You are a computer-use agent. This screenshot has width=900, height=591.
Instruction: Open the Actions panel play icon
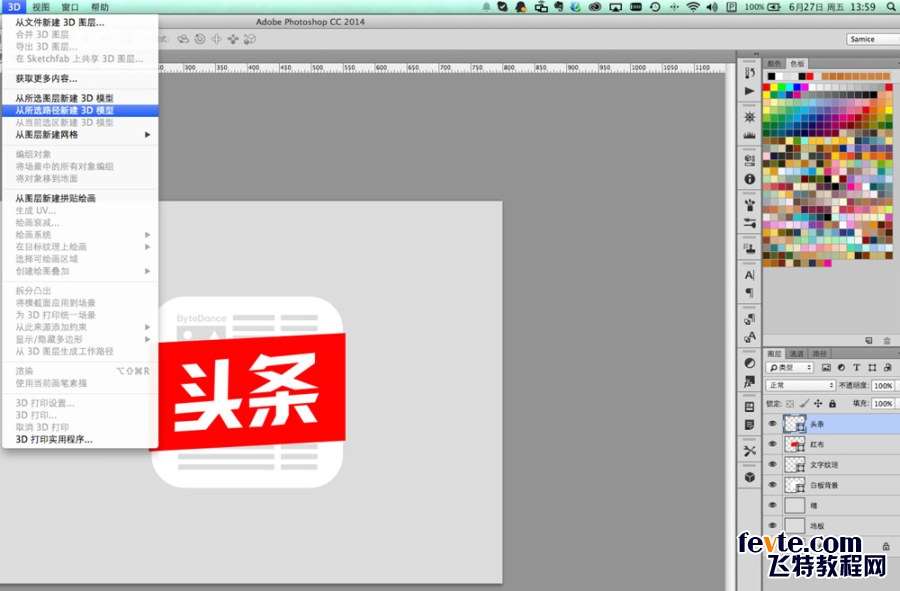750,91
